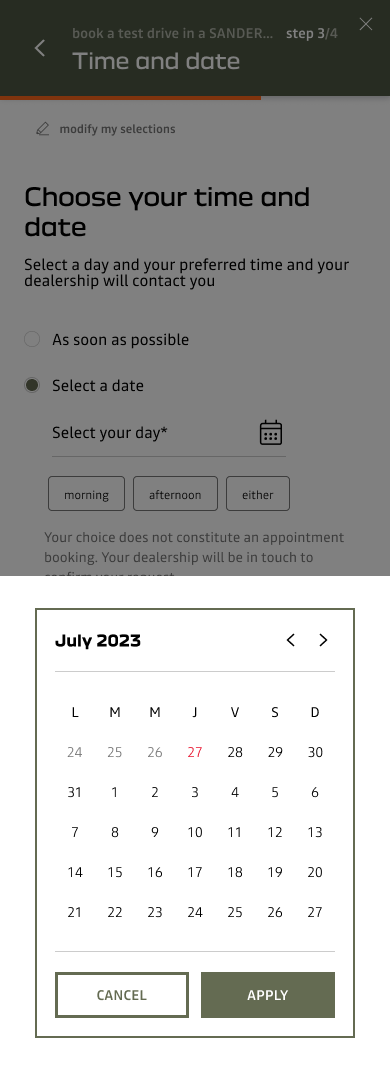
Task: Close the test drive booking dialog
Action: coord(366,25)
